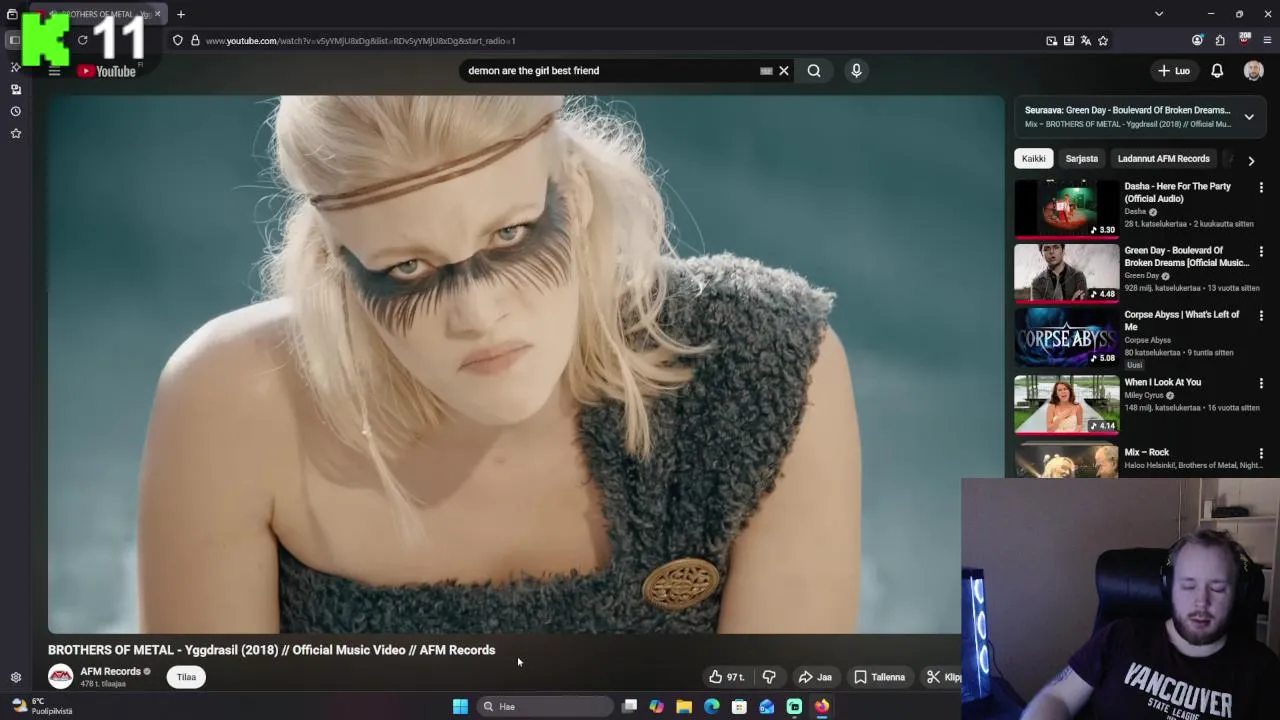Click the Tilaa subscribe button
Screen dimensions: 1280x720
(186, 677)
